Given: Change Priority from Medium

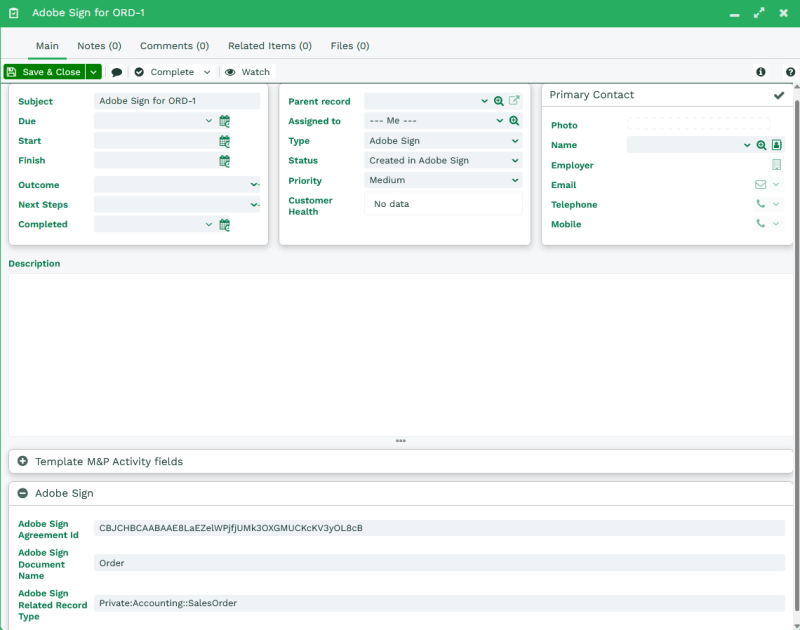Looking at the screenshot, I should pos(443,180).
